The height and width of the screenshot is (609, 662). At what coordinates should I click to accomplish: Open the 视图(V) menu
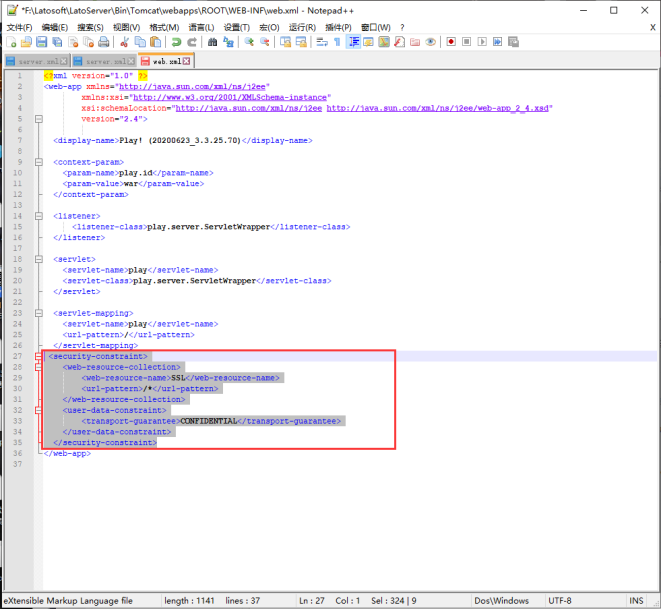tap(126, 27)
